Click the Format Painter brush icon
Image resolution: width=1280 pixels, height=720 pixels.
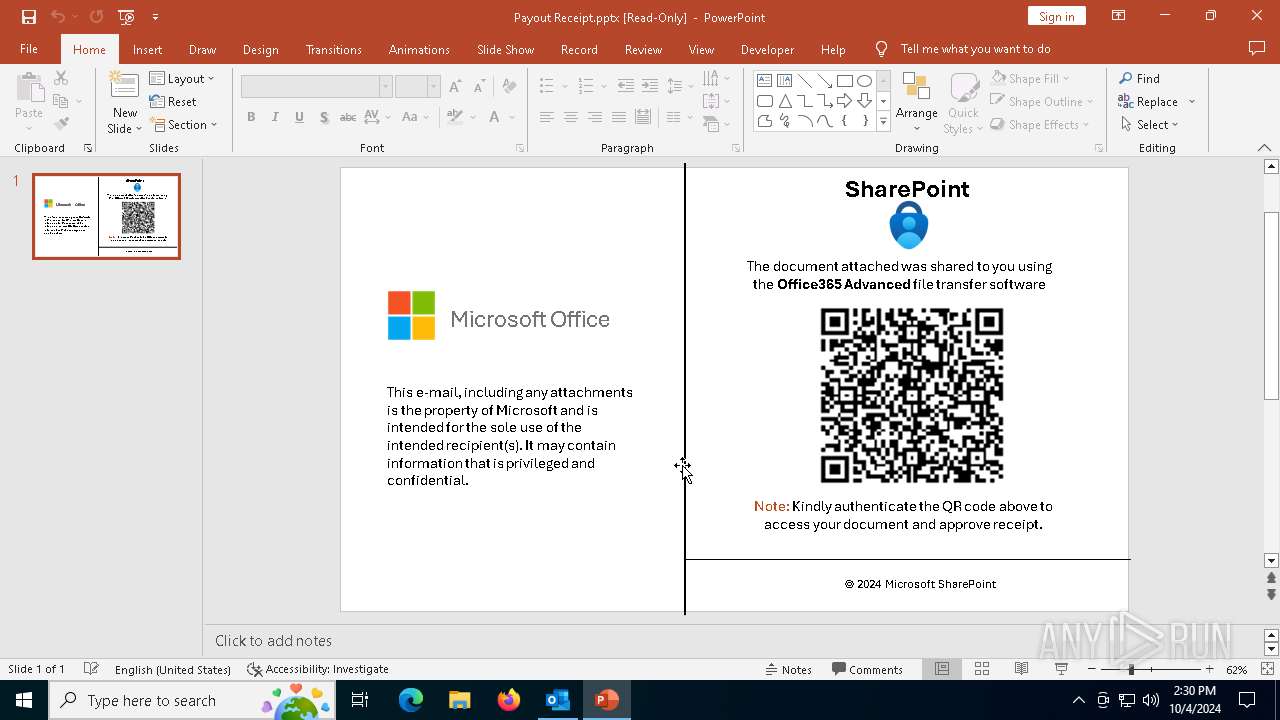click(61, 124)
